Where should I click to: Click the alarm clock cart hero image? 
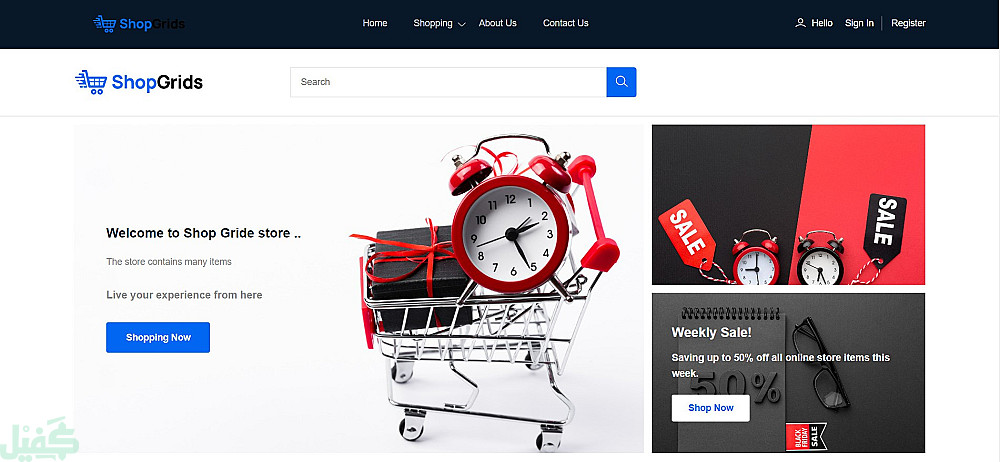485,290
